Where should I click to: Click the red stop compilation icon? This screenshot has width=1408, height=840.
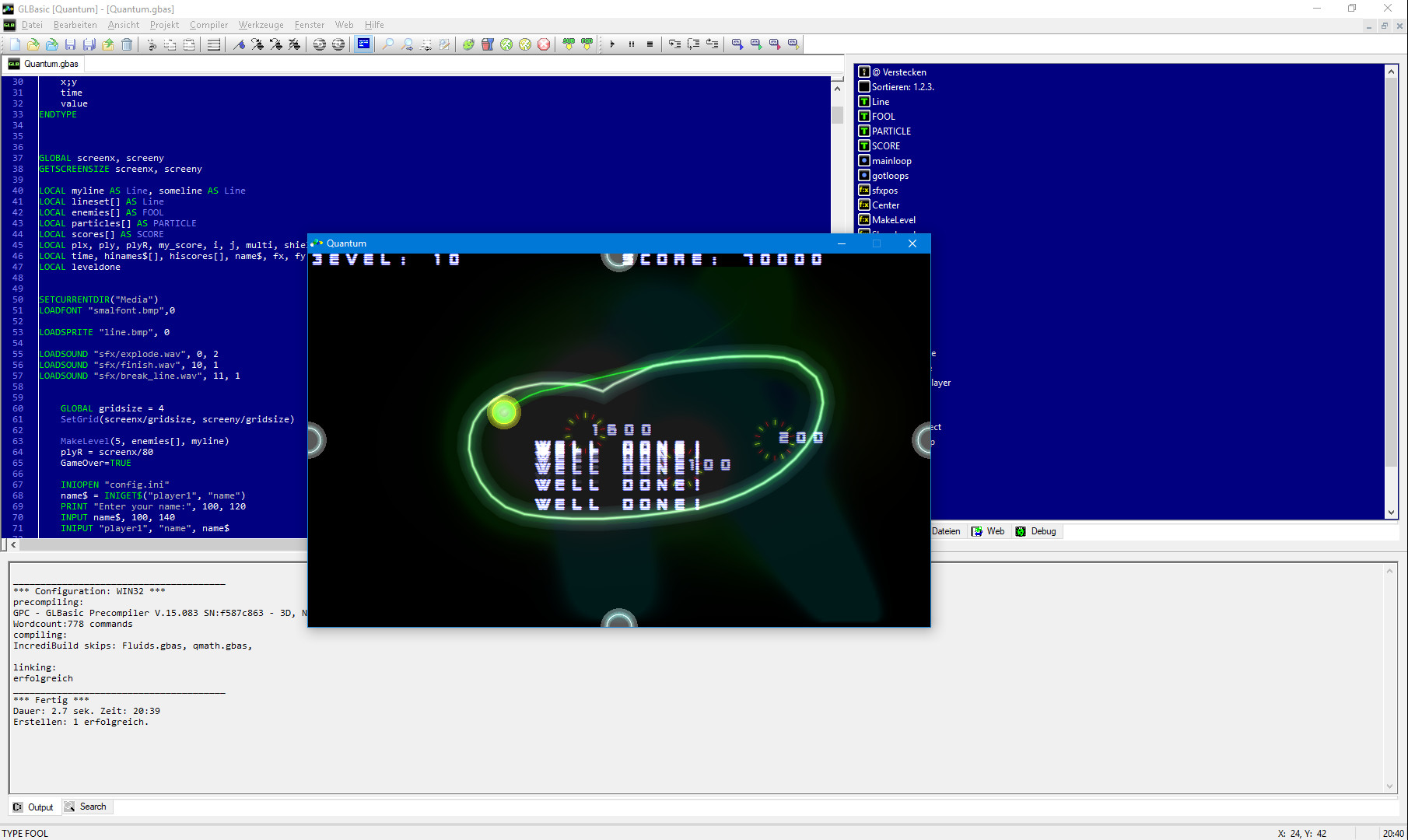pyautogui.click(x=544, y=44)
